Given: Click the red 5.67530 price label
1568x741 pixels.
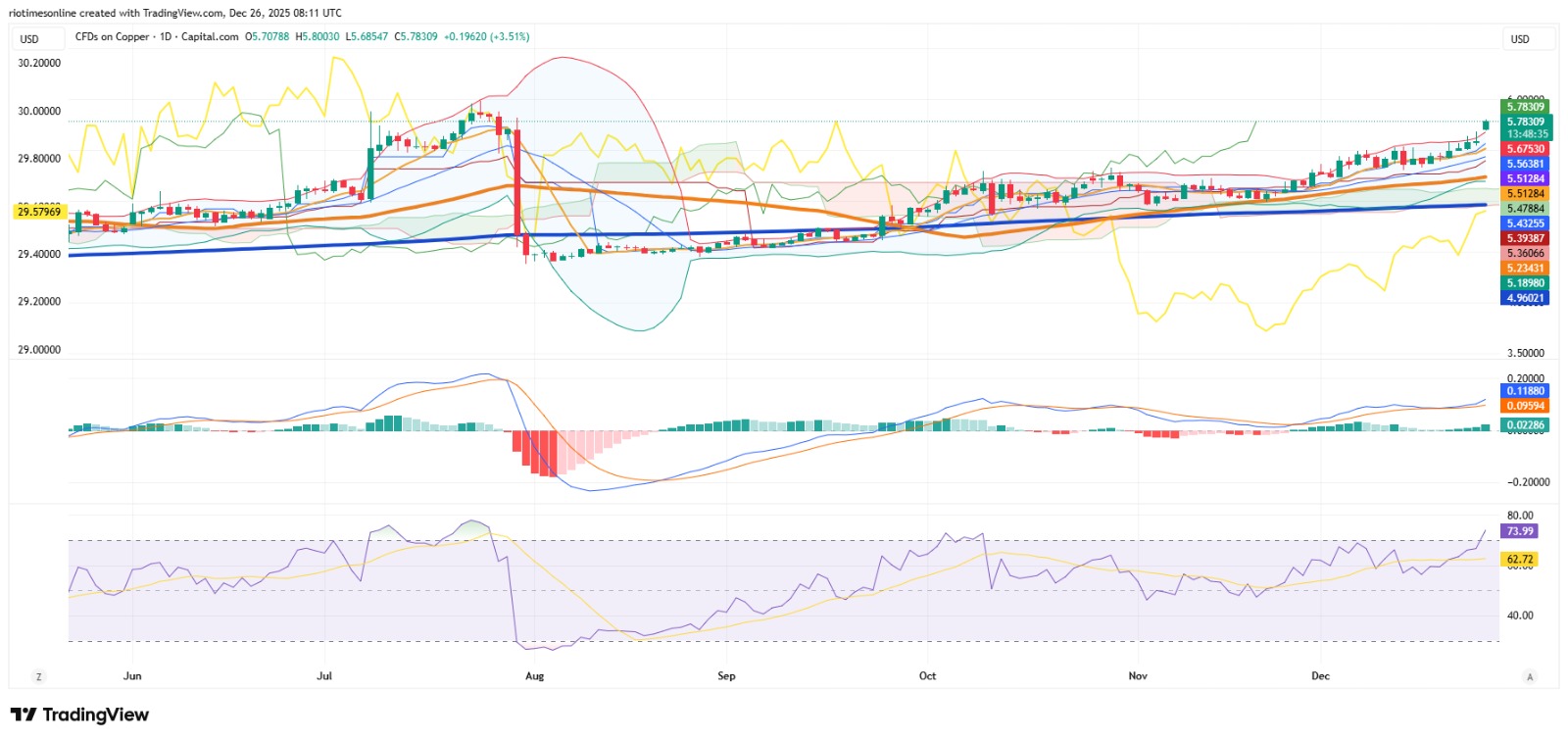Looking at the screenshot, I should 1526,149.
